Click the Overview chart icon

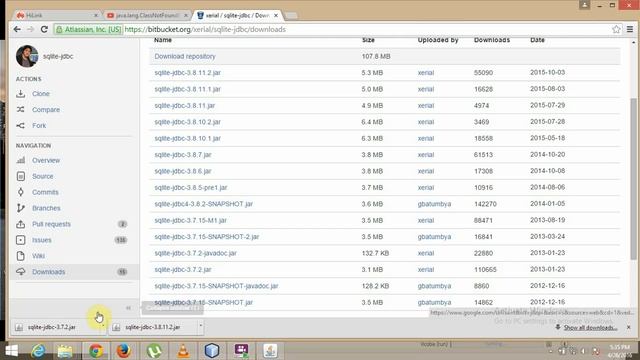pyautogui.click(x=20, y=160)
